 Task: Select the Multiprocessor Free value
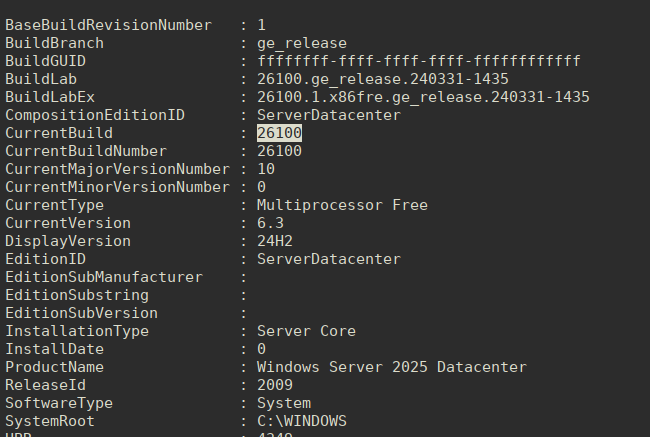click(342, 205)
